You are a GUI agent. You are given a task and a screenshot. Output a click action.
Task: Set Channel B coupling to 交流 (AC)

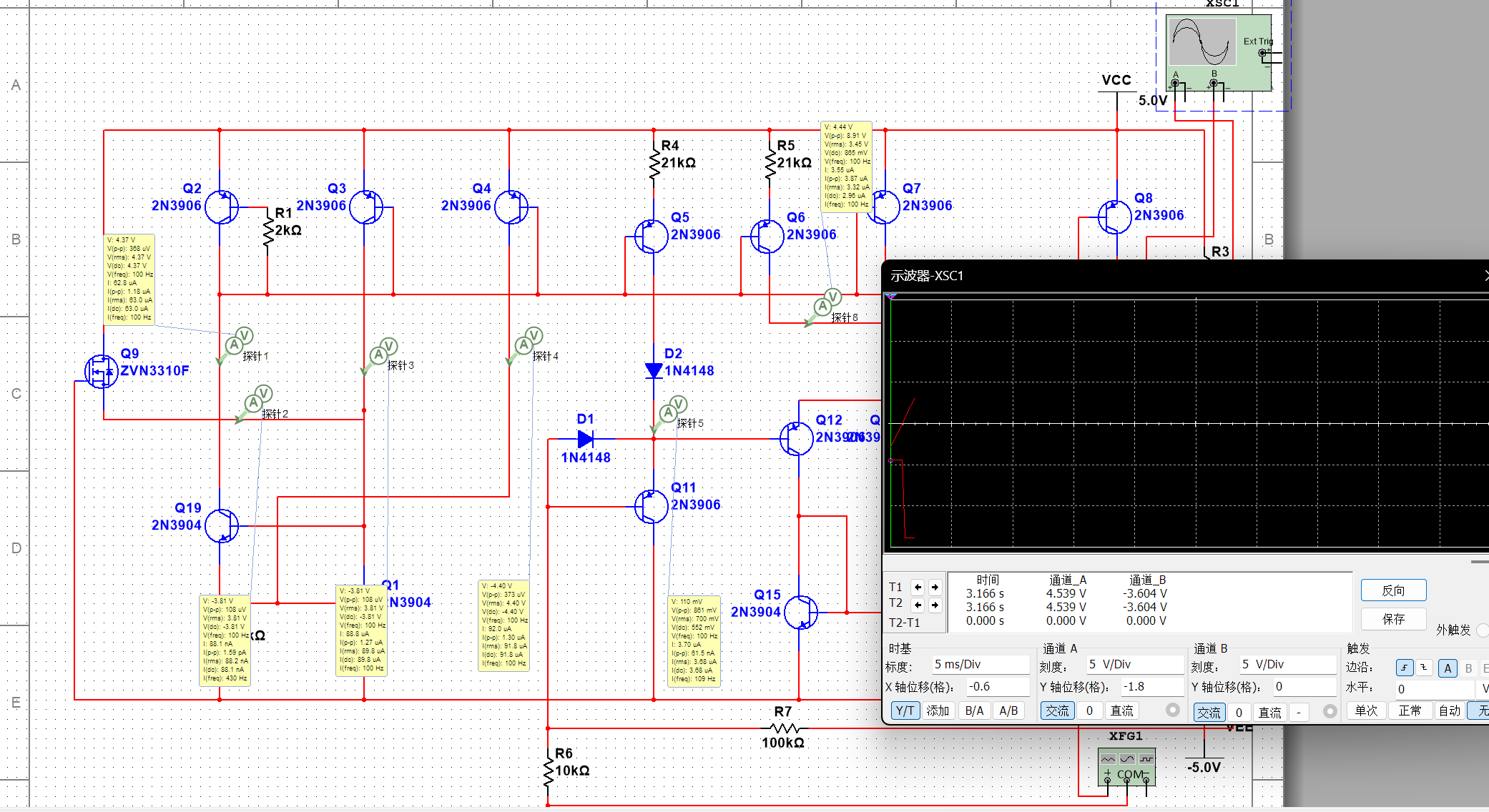(1209, 712)
